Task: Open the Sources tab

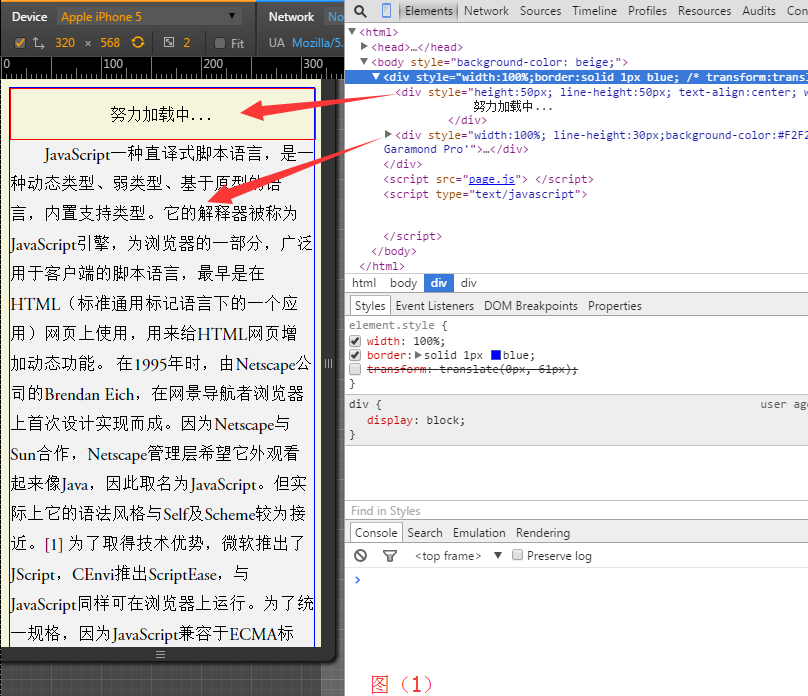Action: 540,11
